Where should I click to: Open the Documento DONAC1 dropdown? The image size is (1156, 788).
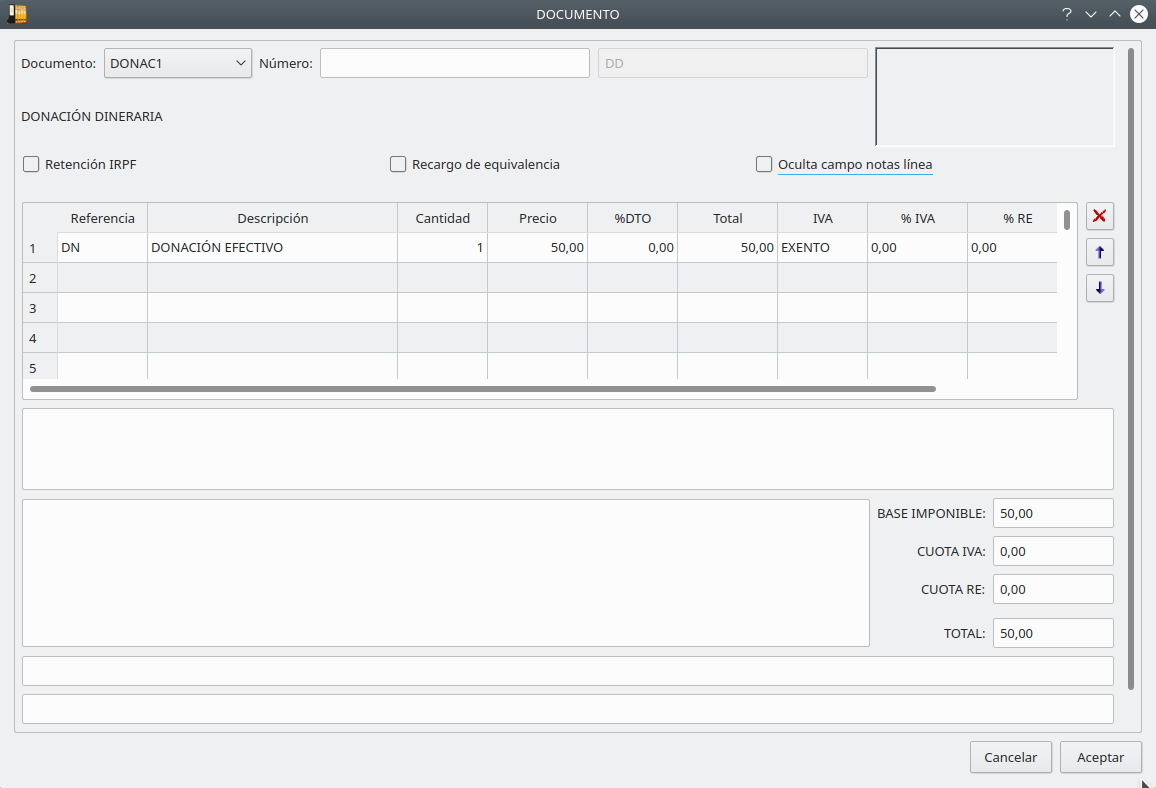pyautogui.click(x=178, y=63)
